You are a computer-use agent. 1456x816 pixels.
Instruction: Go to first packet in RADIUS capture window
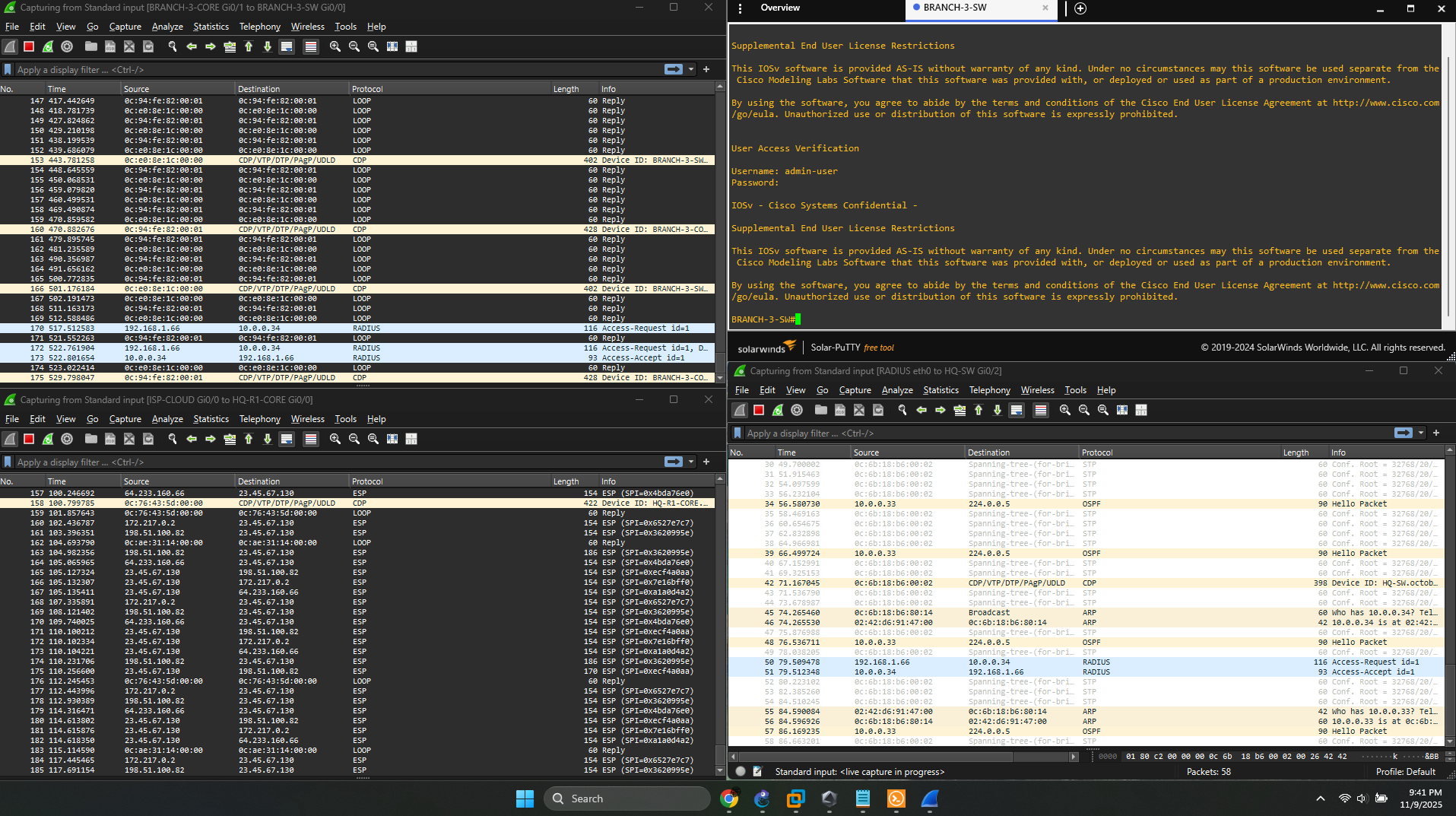pos(979,410)
